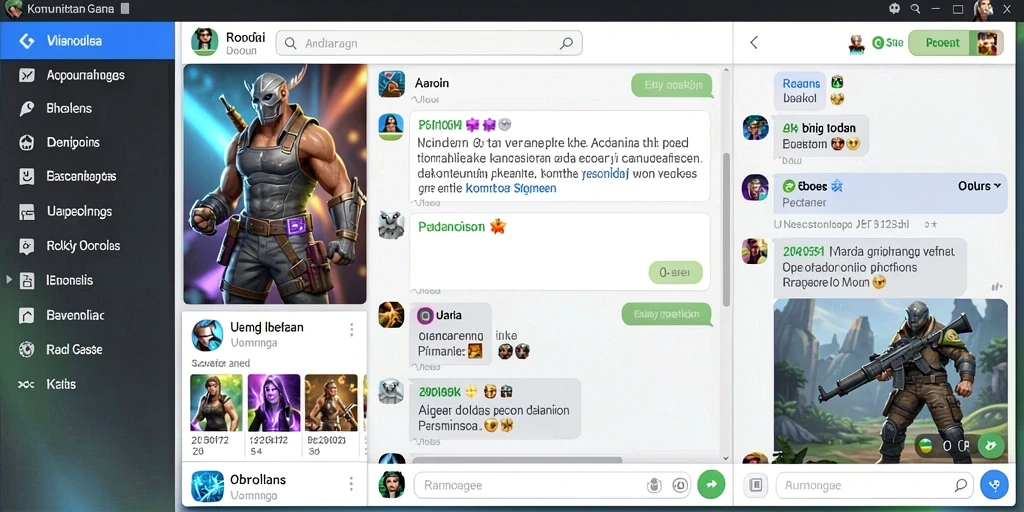
Task: Select the Vlianoulsa sidebar tab
Action: (x=88, y=40)
